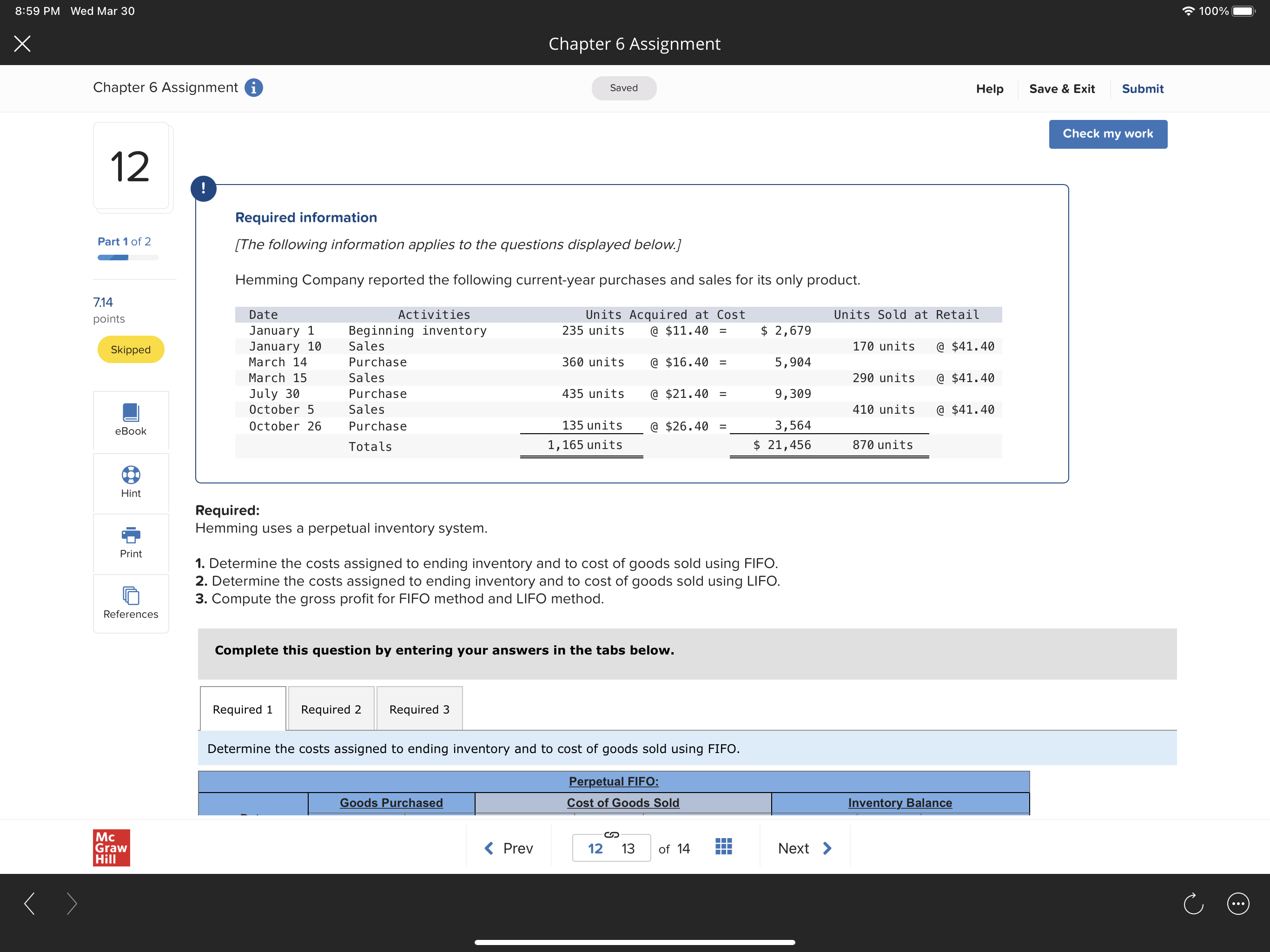The width and height of the screenshot is (1270, 952).
Task: Switch to the Required 3 tab
Action: click(419, 709)
